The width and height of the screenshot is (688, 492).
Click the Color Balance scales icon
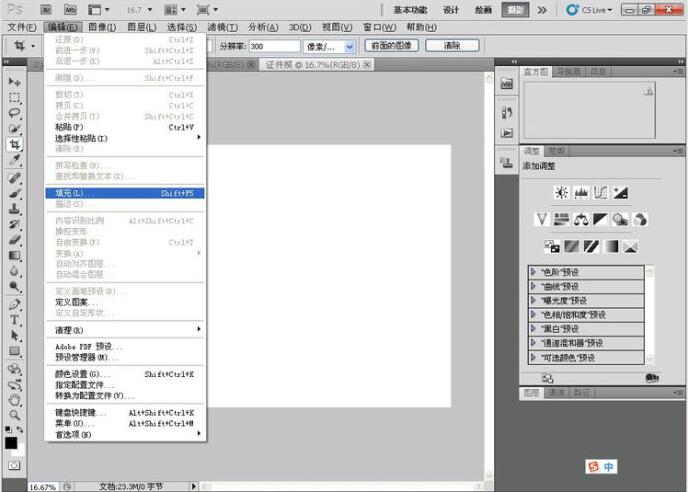coord(581,219)
